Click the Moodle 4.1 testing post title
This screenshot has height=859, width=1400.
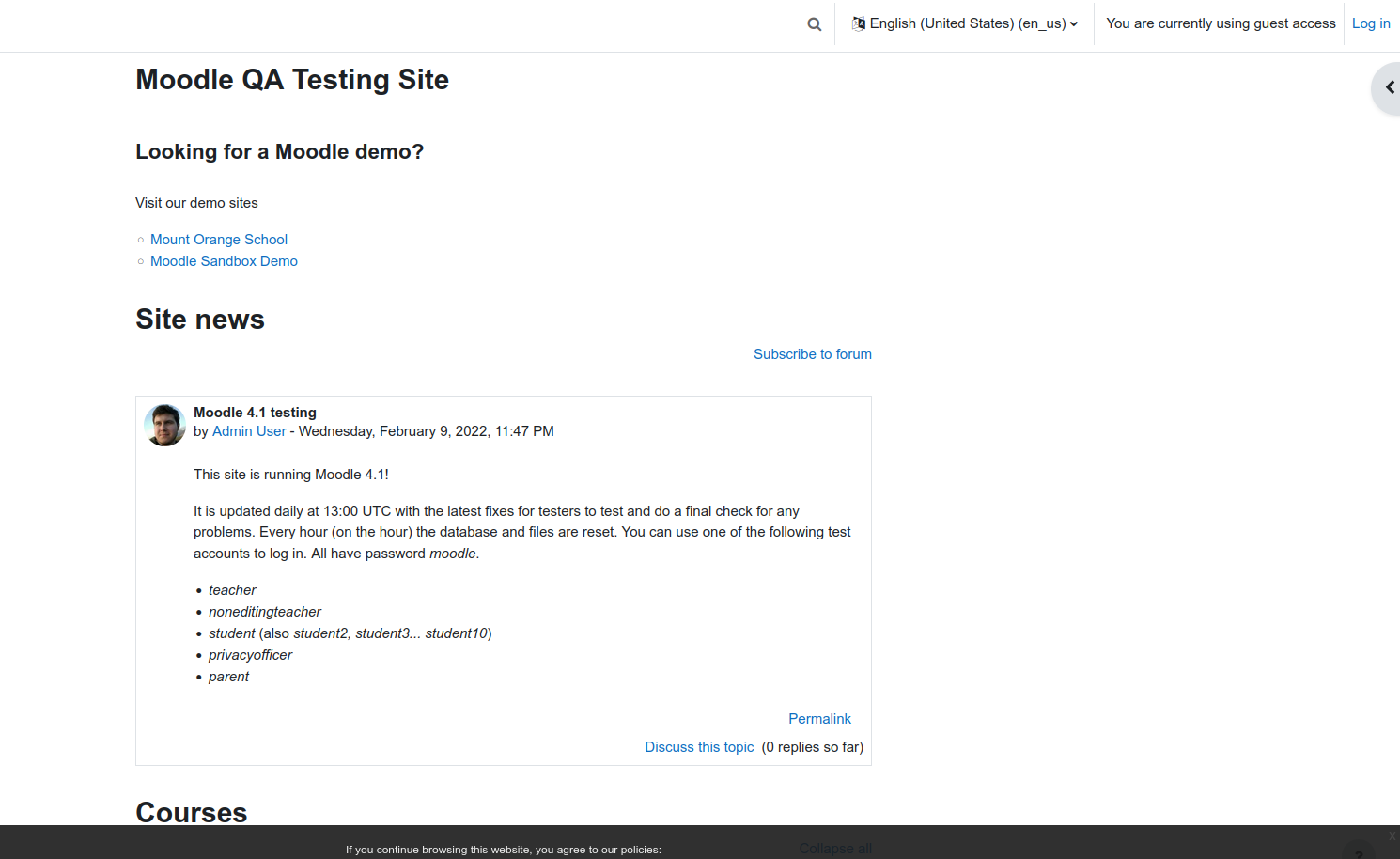[x=255, y=413]
